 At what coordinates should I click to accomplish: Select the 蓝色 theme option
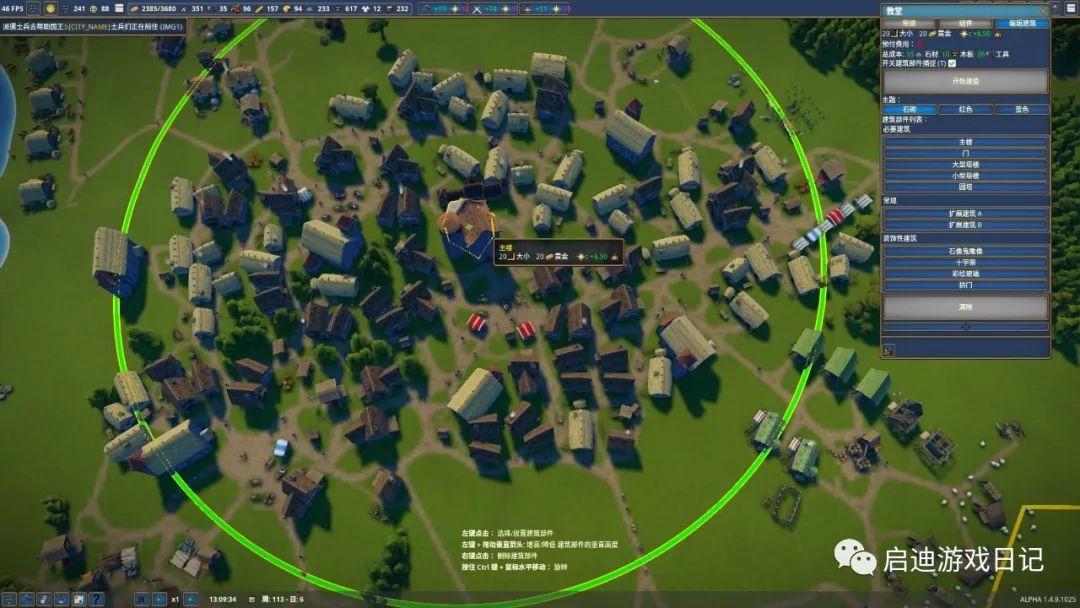1022,109
